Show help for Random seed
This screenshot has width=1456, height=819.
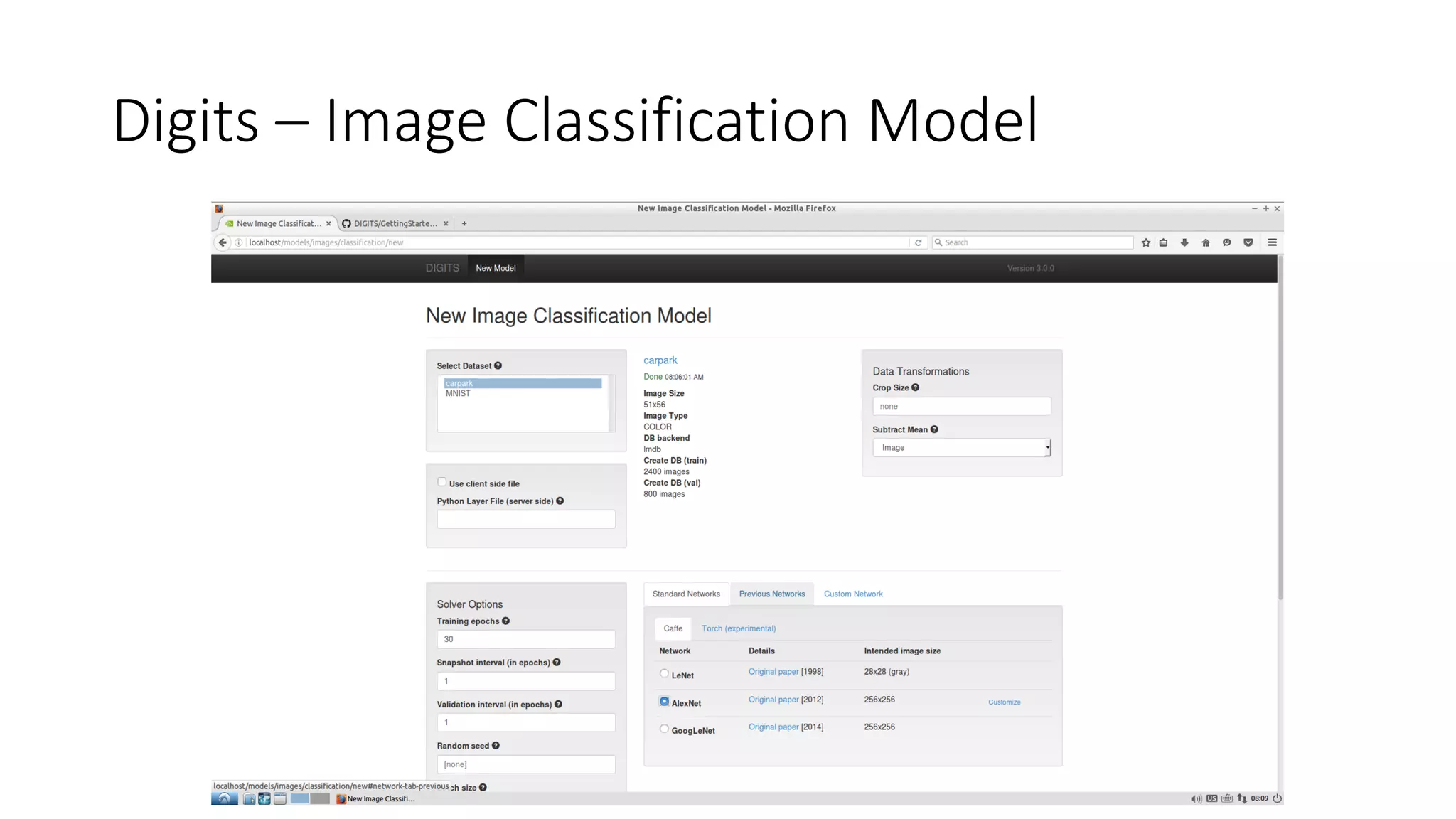click(496, 745)
